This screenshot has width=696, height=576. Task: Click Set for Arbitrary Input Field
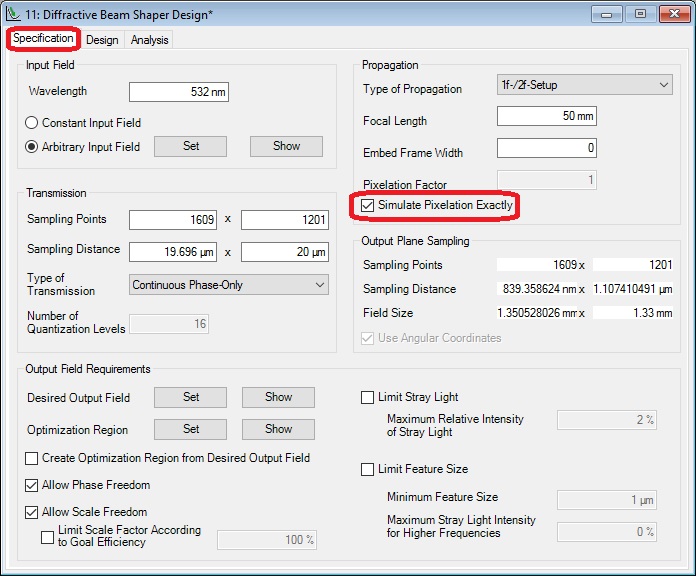pos(191,146)
